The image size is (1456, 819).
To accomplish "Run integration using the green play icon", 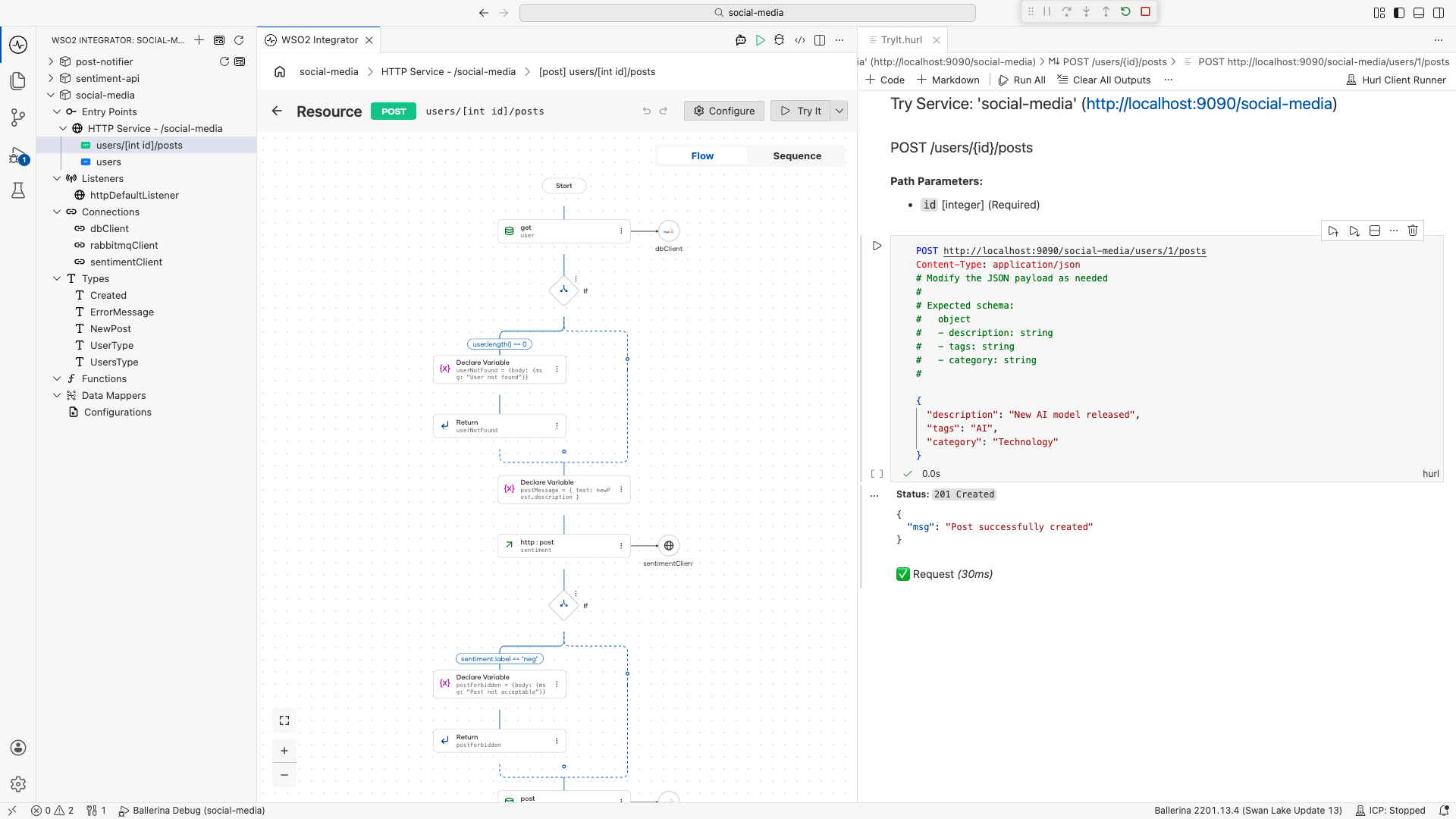I will click(x=760, y=40).
